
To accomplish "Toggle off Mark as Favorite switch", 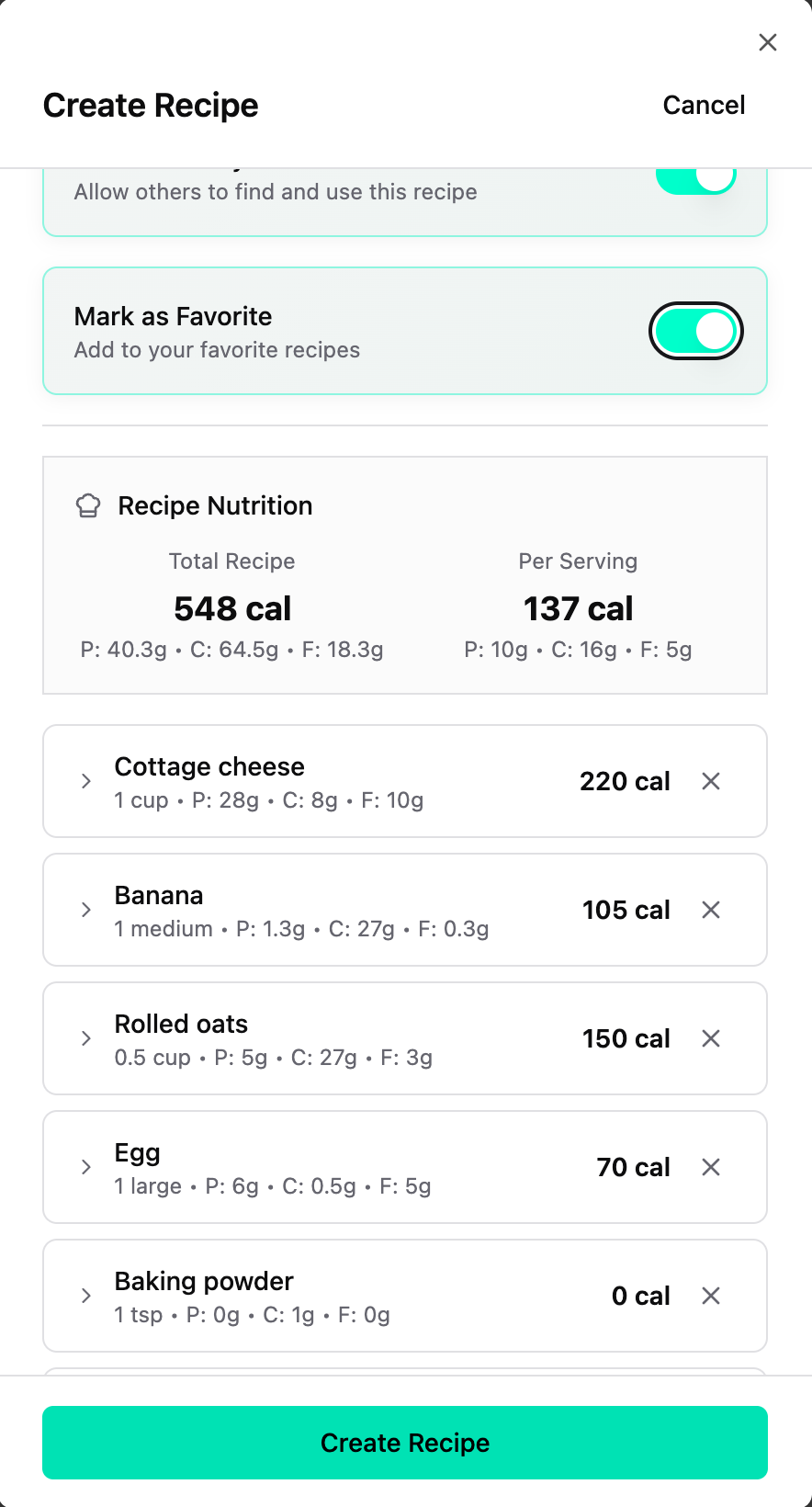I will pos(695,331).
